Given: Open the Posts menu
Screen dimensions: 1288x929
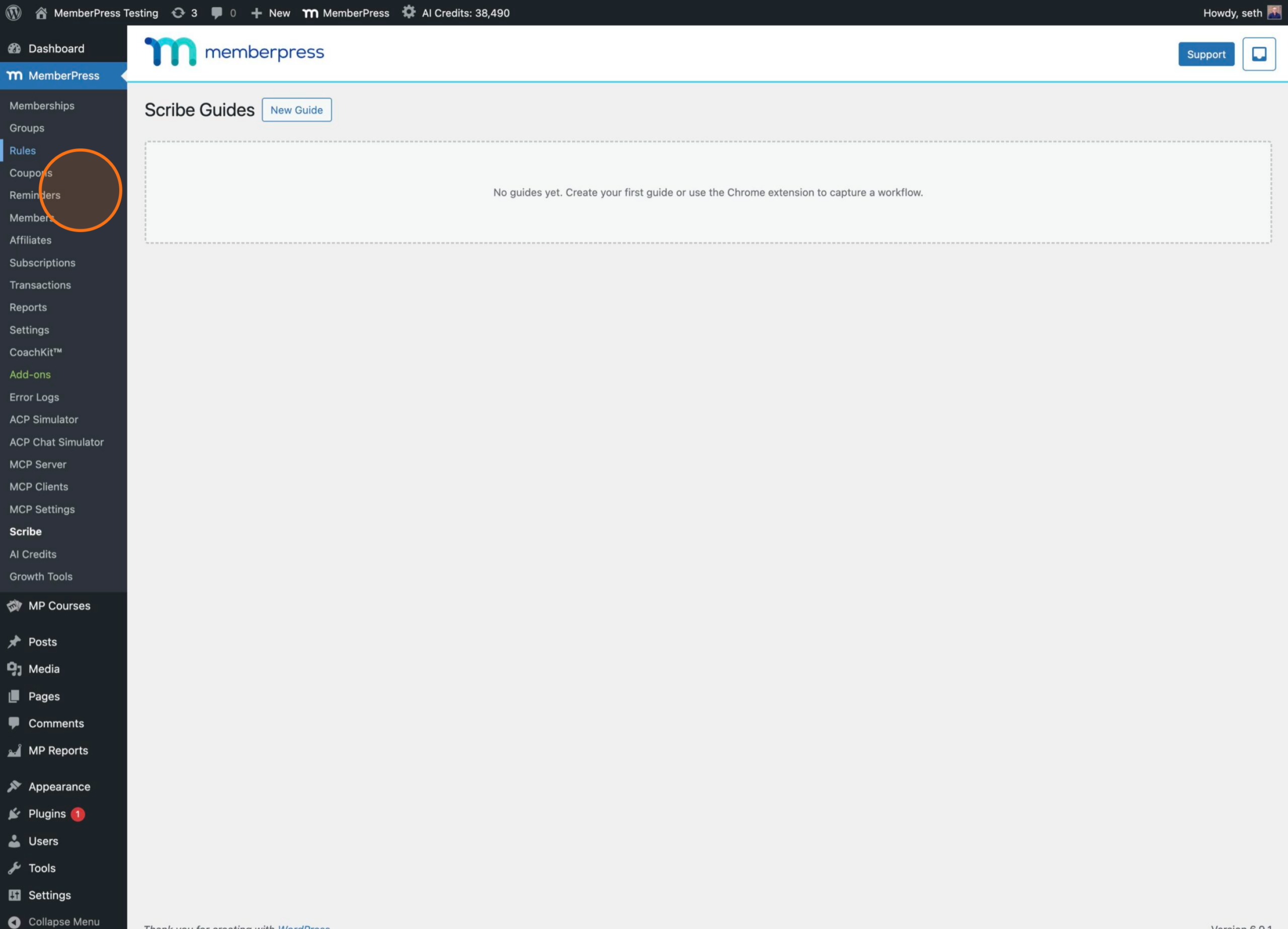Looking at the screenshot, I should 63,642.
